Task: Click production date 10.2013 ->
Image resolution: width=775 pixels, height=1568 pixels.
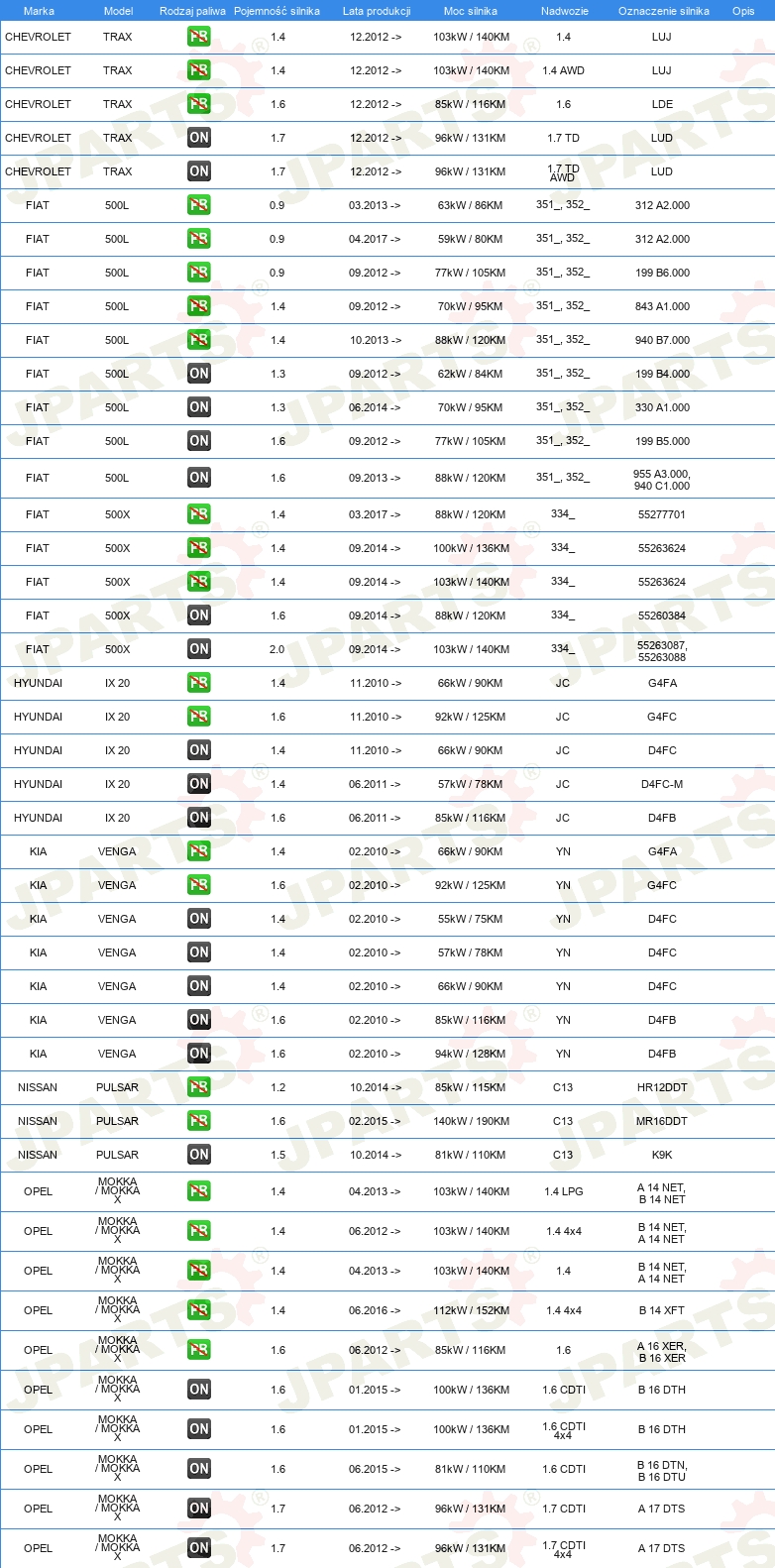Action: (375, 340)
